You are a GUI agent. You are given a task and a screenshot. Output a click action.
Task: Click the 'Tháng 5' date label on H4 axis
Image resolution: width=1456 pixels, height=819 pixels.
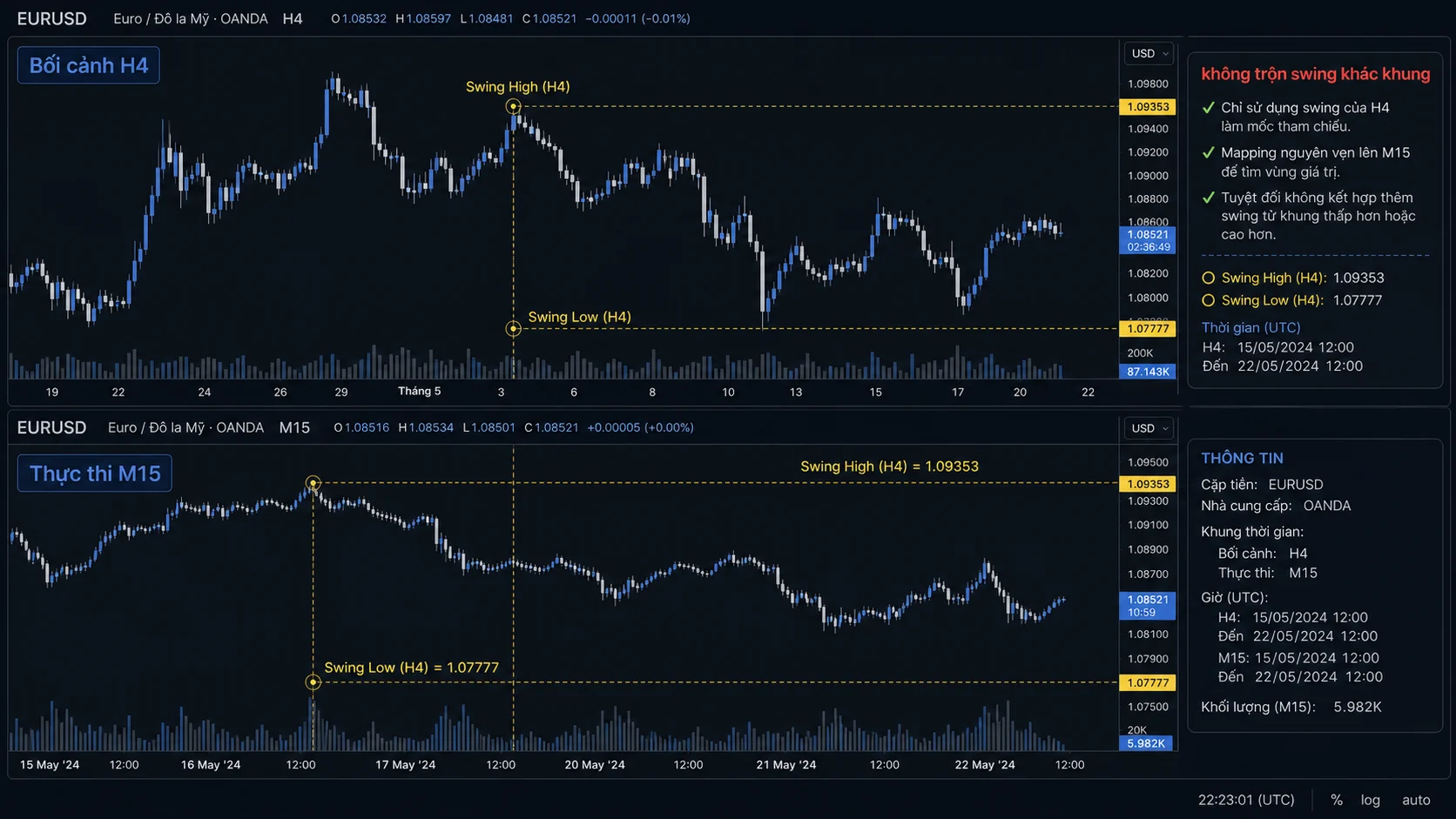420,392
